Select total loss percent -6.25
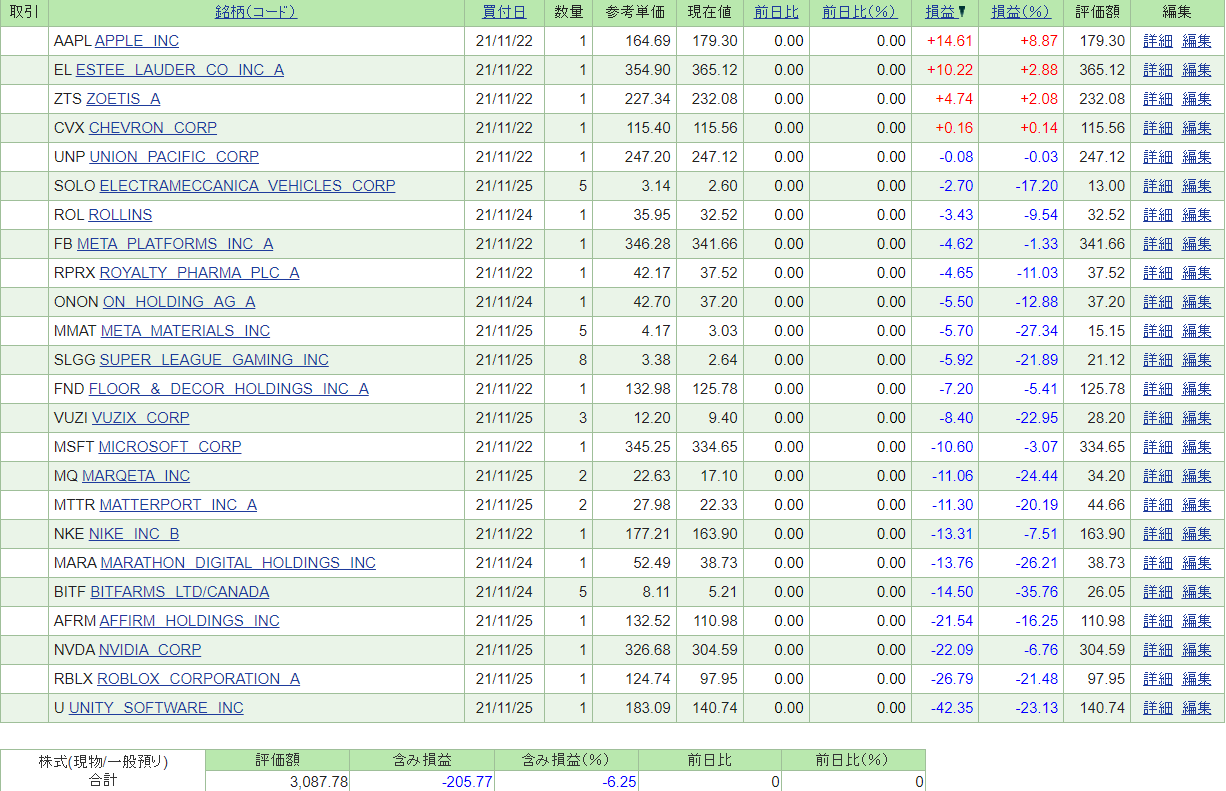This screenshot has width=1226, height=791. tap(619, 782)
